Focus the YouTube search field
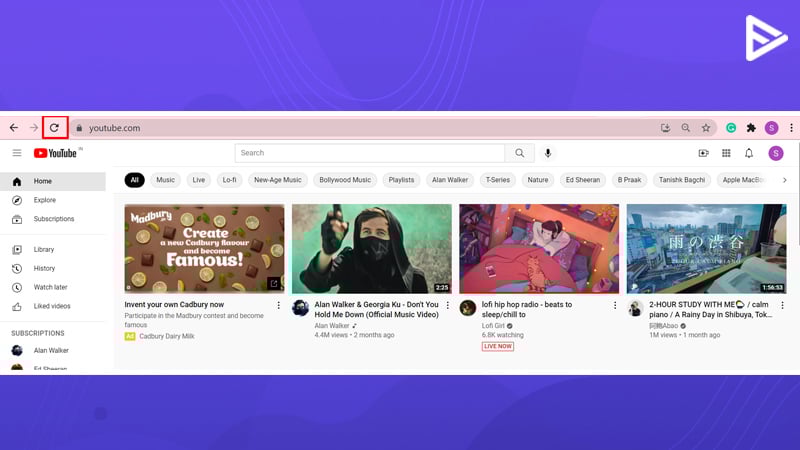 point(370,153)
